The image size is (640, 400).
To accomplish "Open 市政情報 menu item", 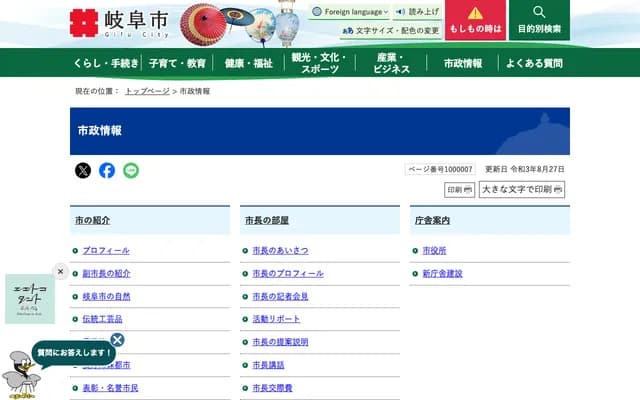I will [463, 63].
